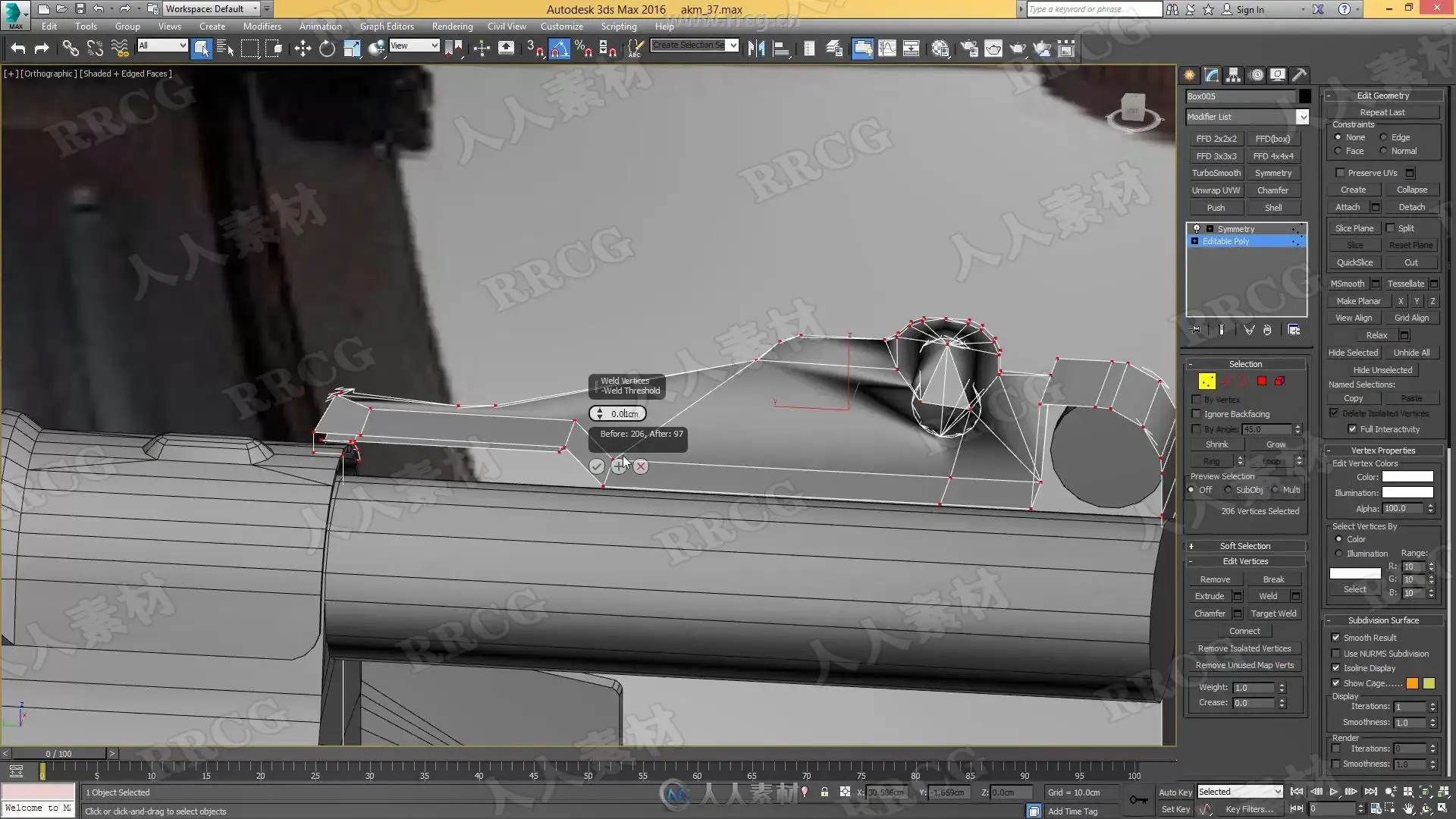Open the Modify command panel tab

click(1211, 75)
